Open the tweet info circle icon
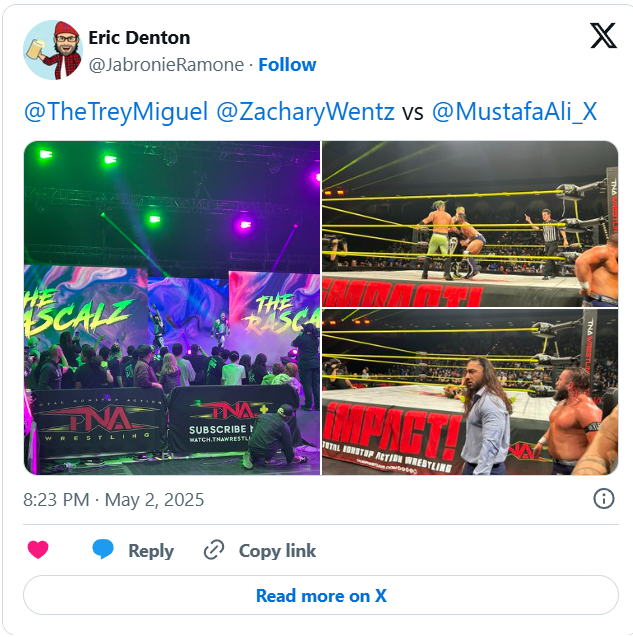 click(604, 499)
